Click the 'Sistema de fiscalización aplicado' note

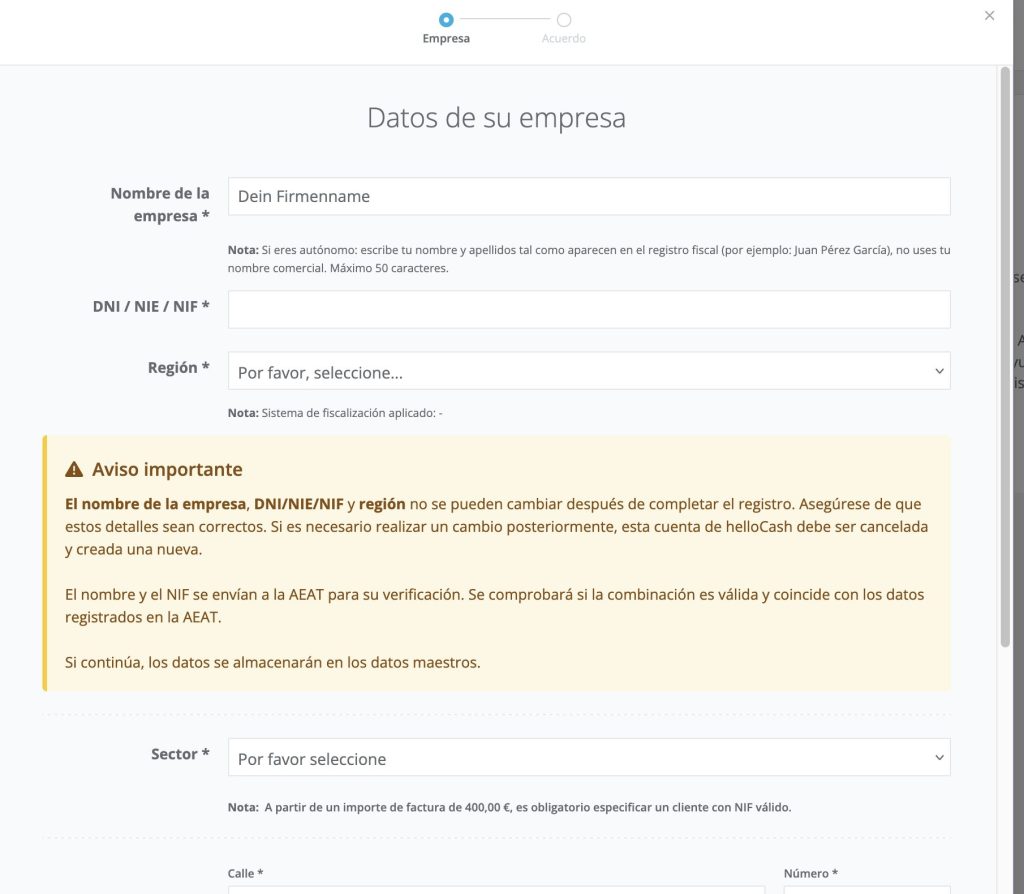click(335, 413)
